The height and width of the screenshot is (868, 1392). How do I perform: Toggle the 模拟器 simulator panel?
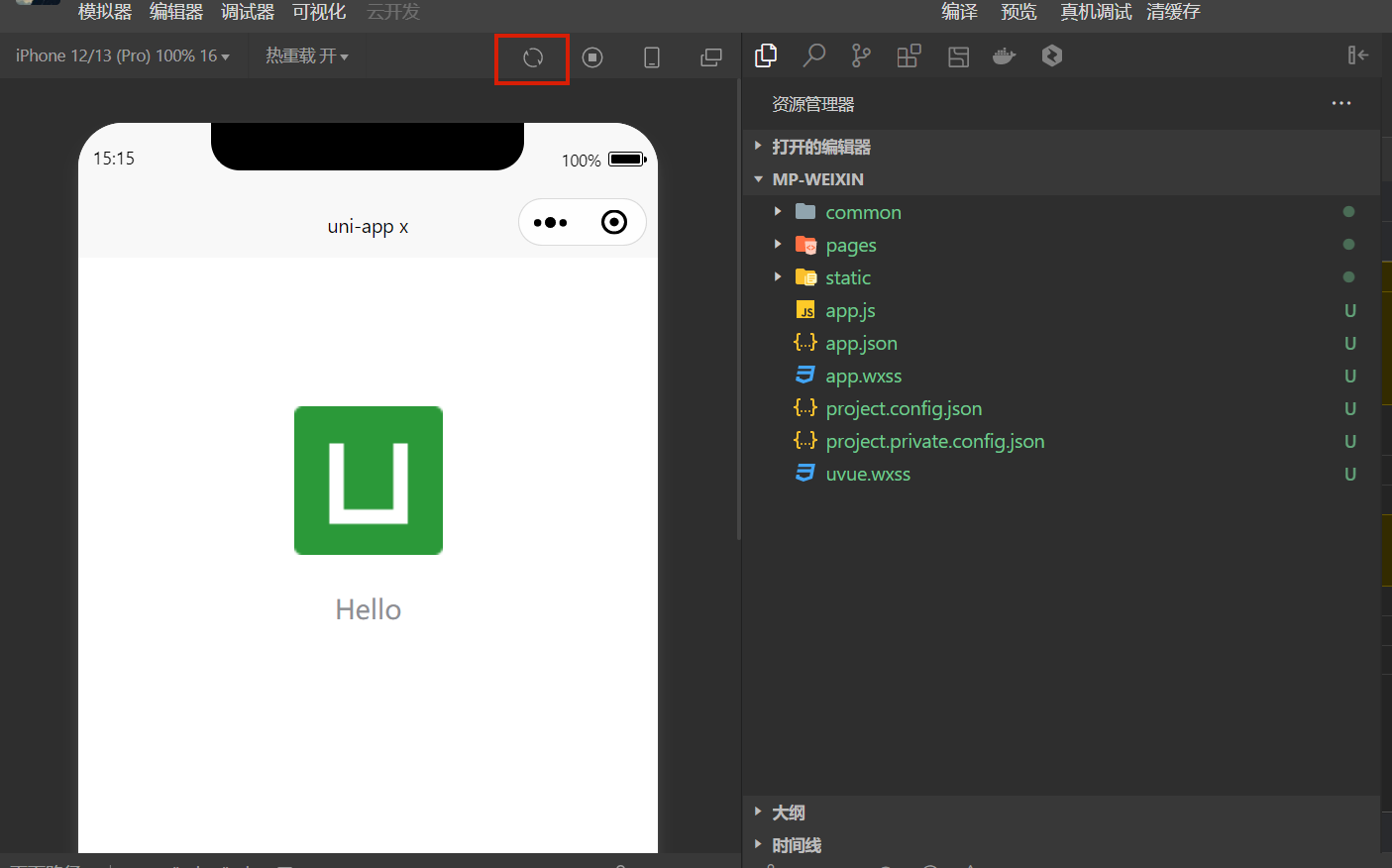coord(105,12)
